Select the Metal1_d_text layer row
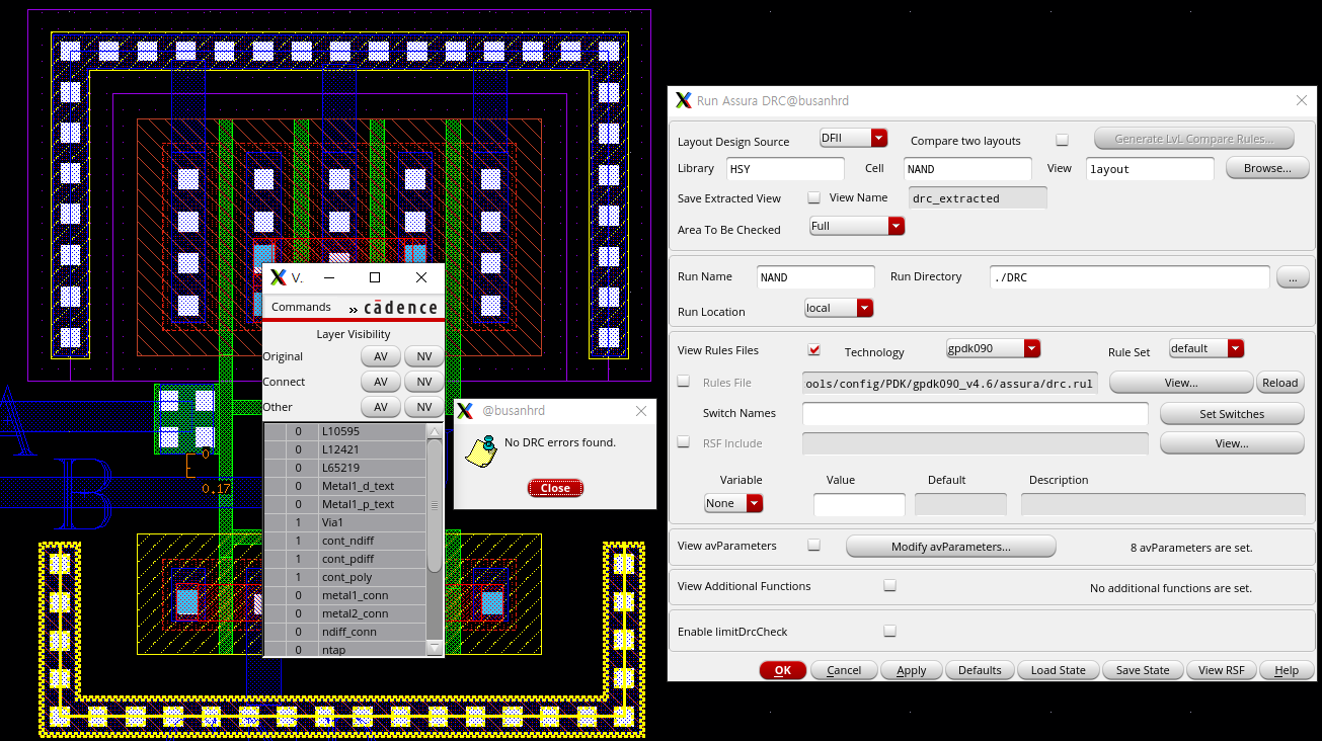This screenshot has height=741, width=1322. pyautogui.click(x=344, y=486)
